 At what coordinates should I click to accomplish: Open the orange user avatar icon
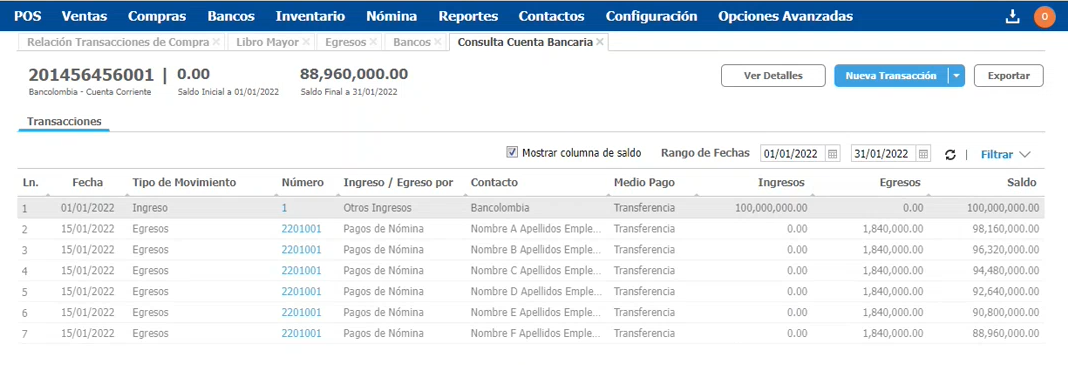(1044, 16)
